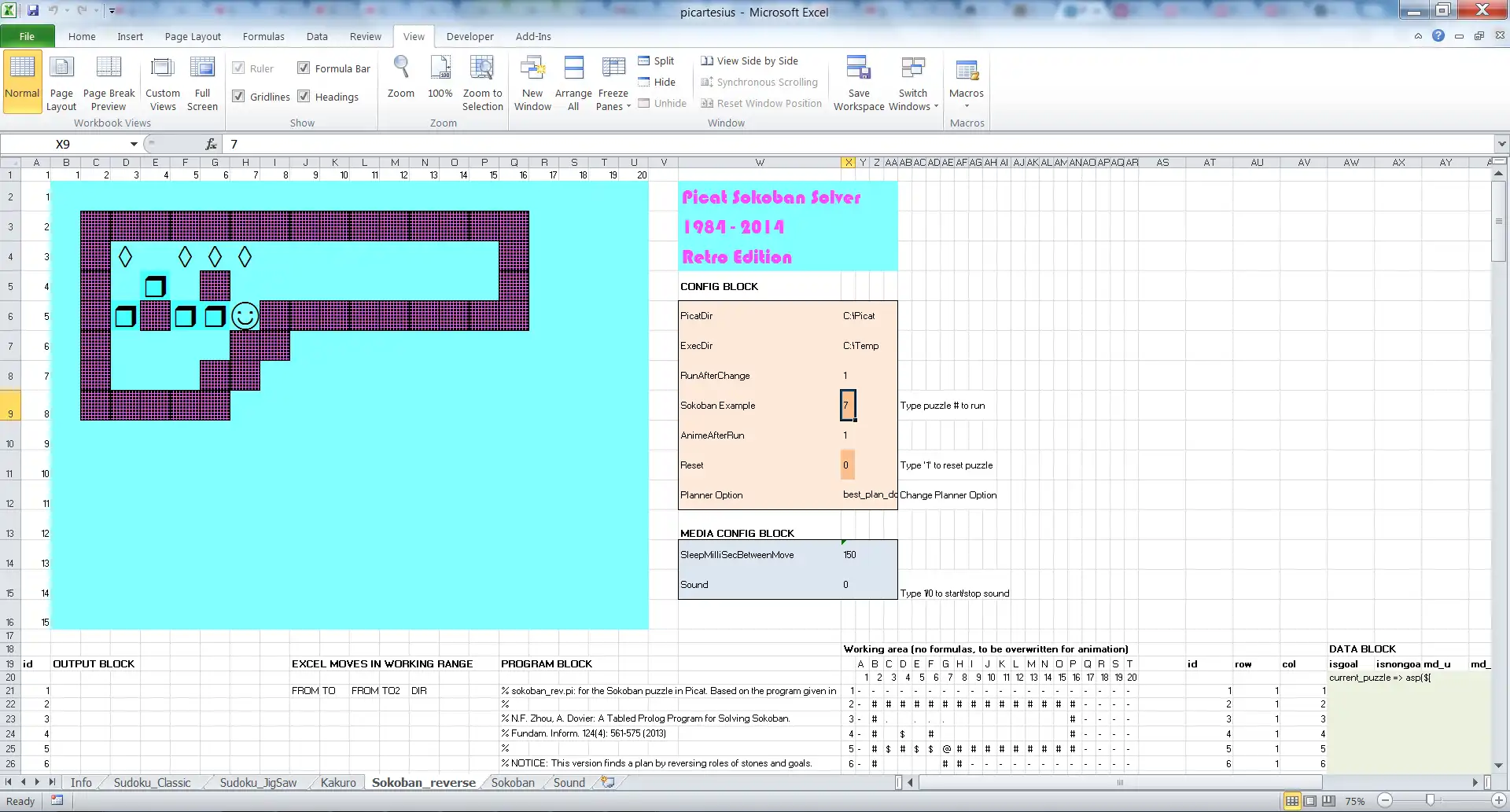1510x812 pixels.
Task: Click the macro recording icon in status bar
Action: coord(57,800)
